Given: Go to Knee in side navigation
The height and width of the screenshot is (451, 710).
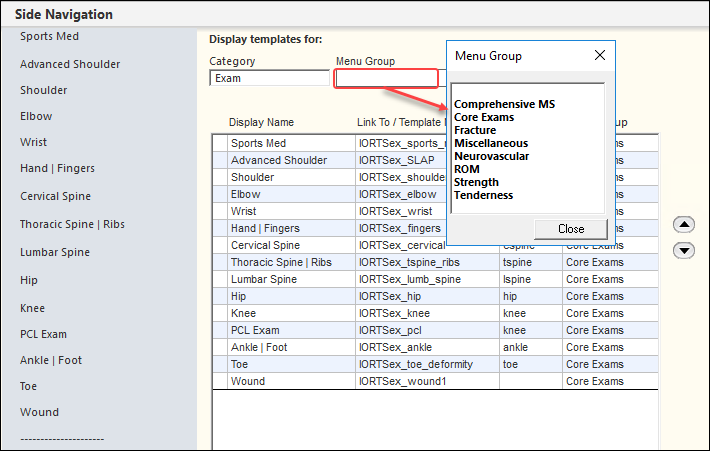Looking at the screenshot, I should click(x=32, y=308).
